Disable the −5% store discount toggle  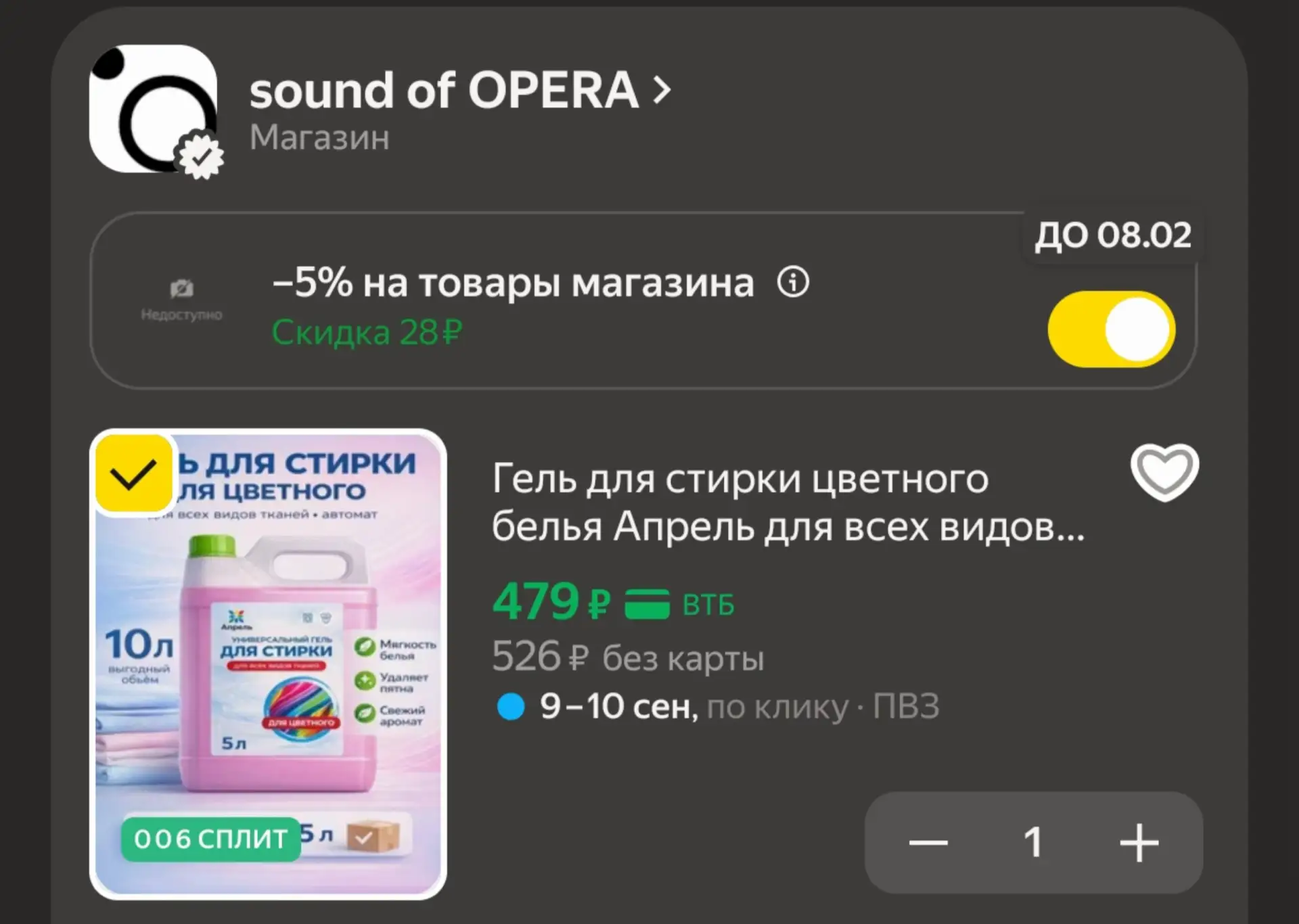tap(1112, 329)
